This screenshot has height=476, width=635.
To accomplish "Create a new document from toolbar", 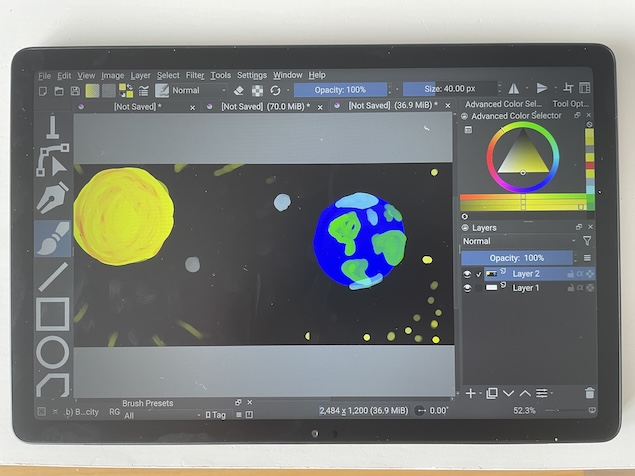I will (x=43, y=91).
